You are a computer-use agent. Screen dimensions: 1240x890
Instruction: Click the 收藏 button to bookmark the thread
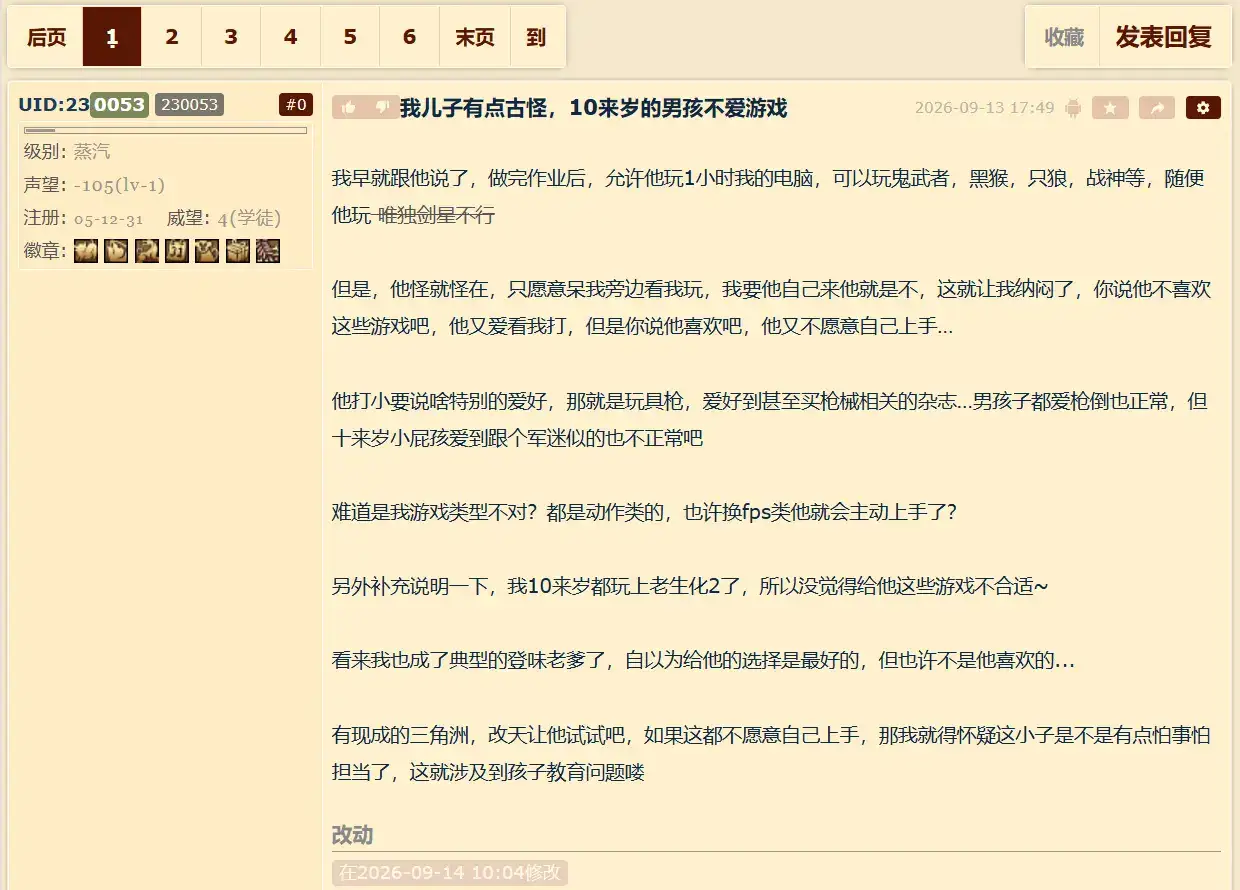click(x=1064, y=37)
